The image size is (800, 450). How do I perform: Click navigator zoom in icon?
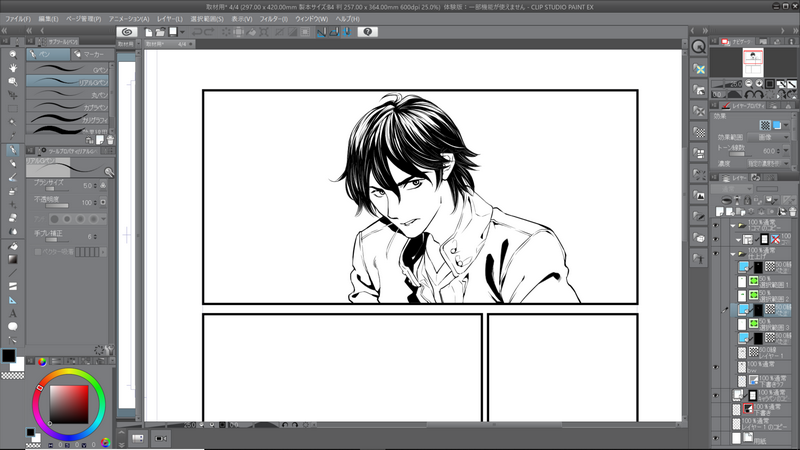(759, 83)
